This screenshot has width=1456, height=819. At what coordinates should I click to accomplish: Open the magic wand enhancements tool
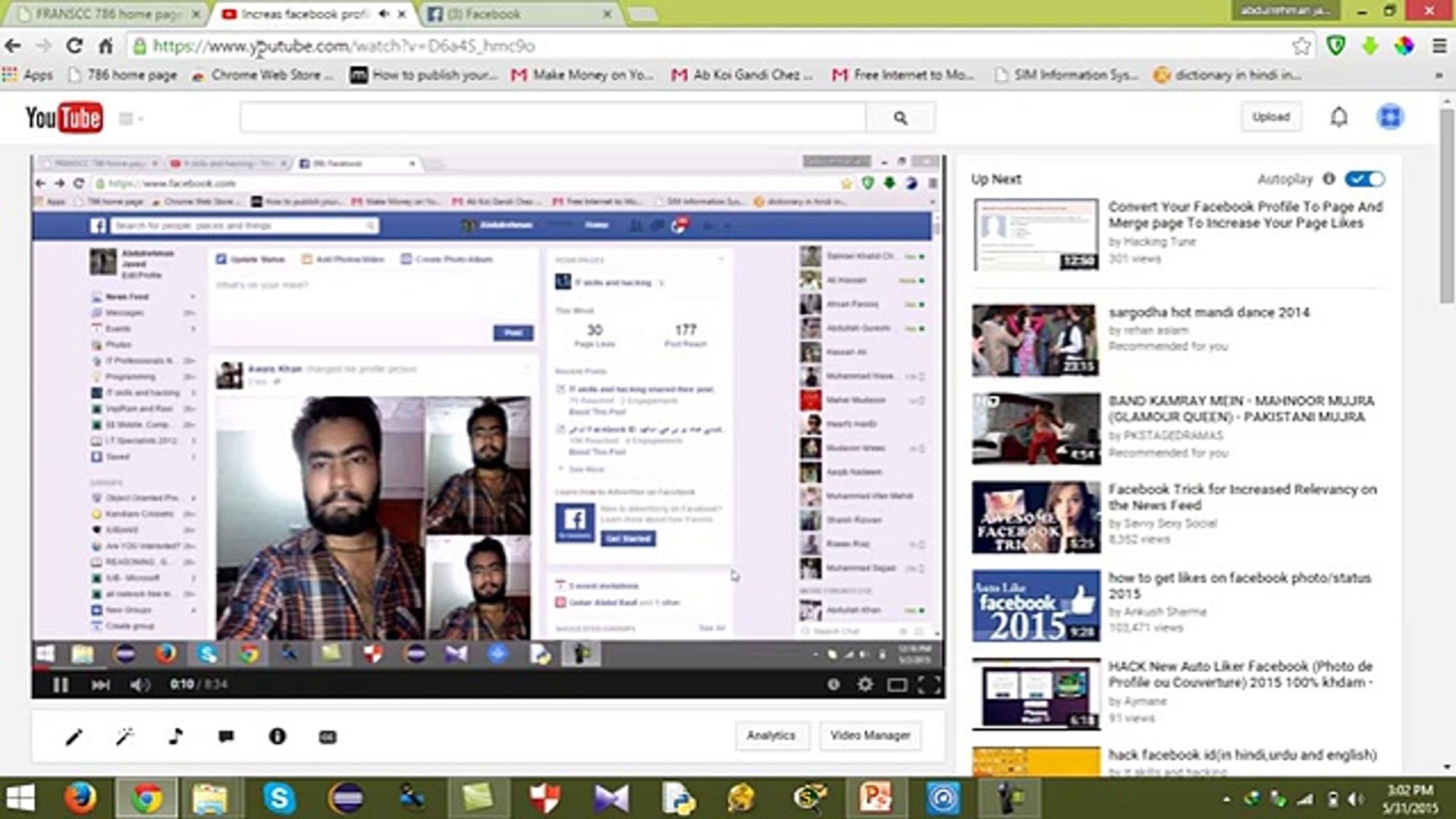124,736
